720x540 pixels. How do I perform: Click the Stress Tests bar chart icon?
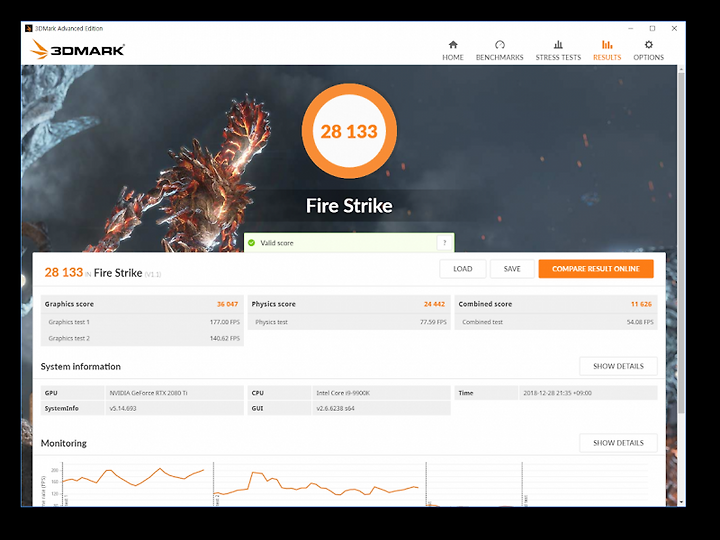(x=558, y=45)
